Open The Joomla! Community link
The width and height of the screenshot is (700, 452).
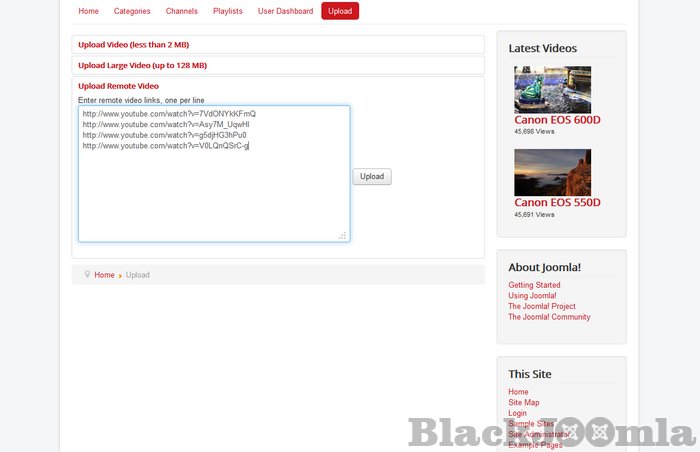[x=549, y=317]
